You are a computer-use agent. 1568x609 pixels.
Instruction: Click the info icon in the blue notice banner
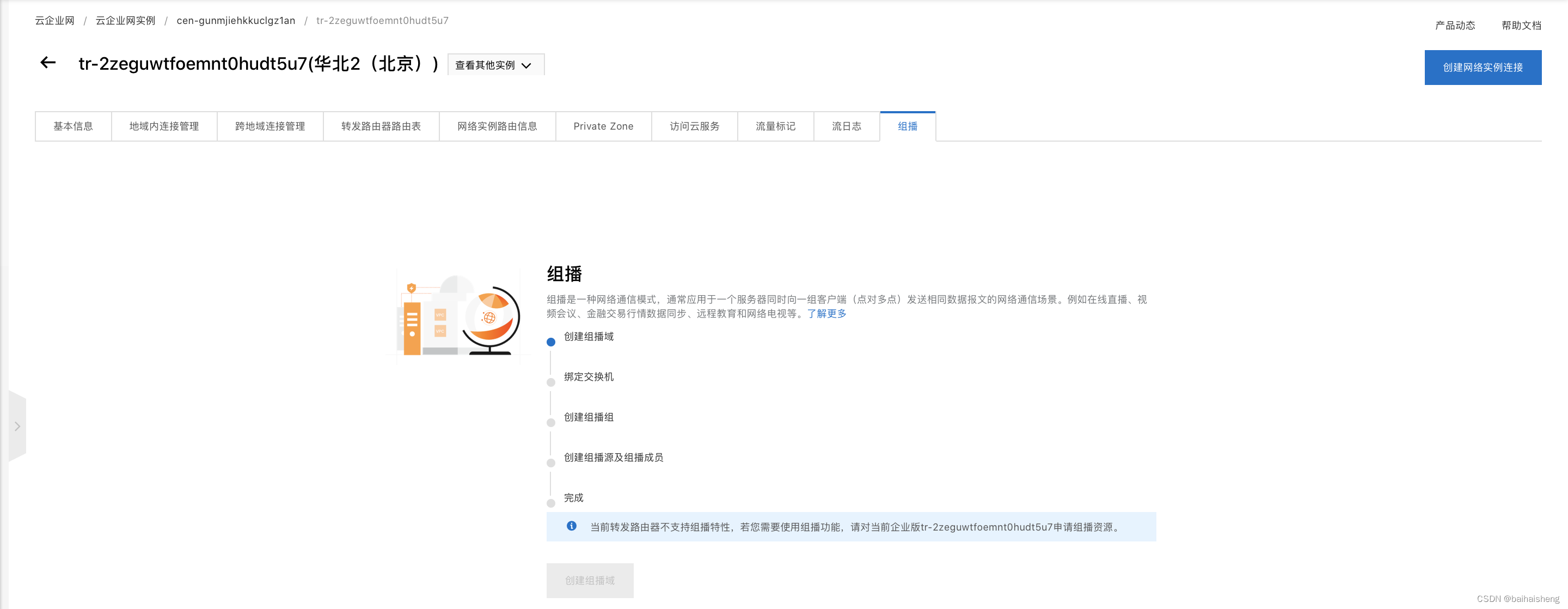click(571, 526)
